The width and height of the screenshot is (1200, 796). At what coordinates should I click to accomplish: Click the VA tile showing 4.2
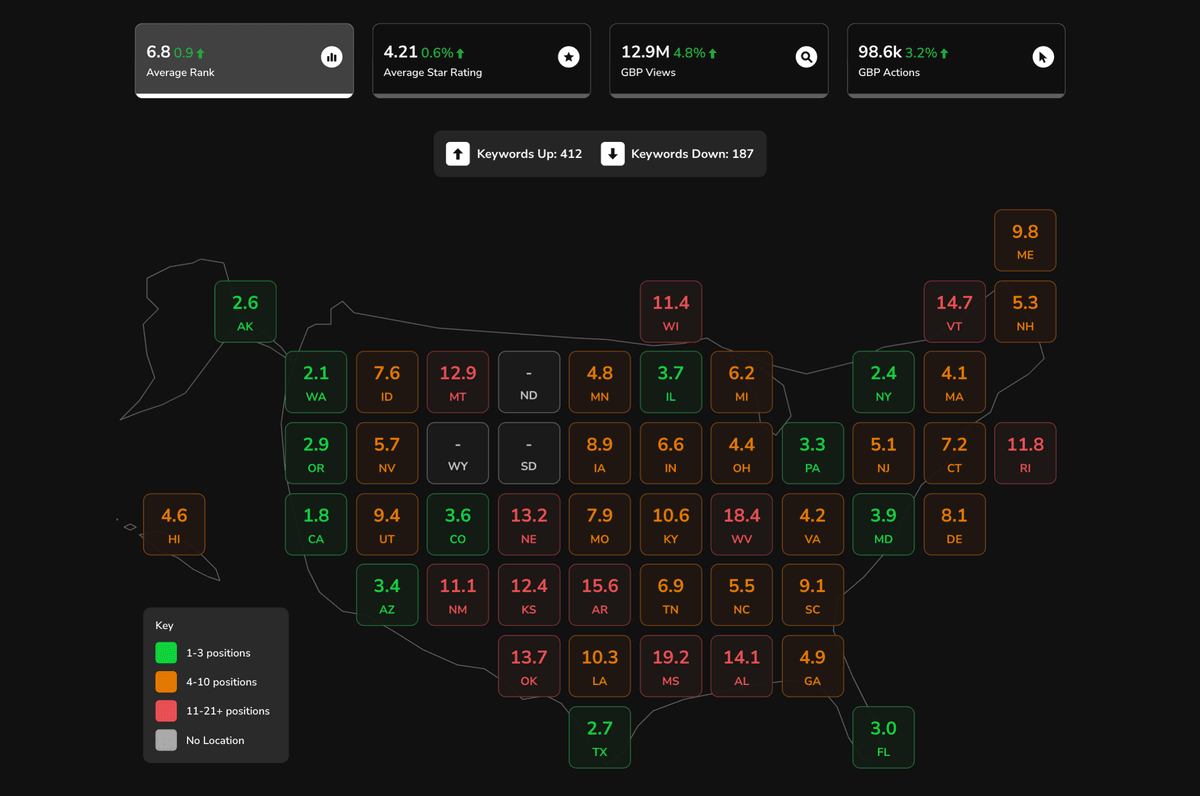click(x=812, y=525)
